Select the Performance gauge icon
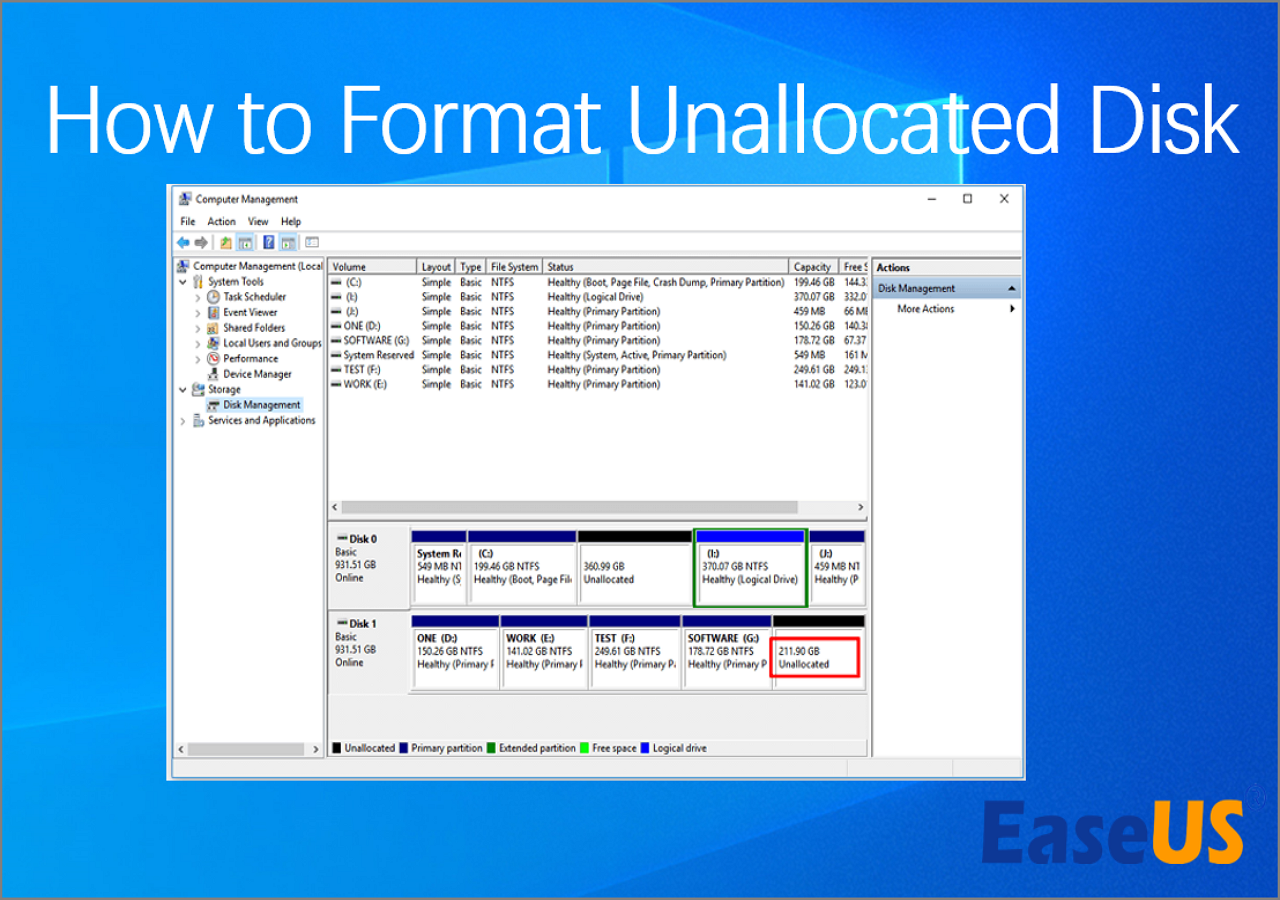The height and width of the screenshot is (900, 1280). pyautogui.click(x=213, y=358)
